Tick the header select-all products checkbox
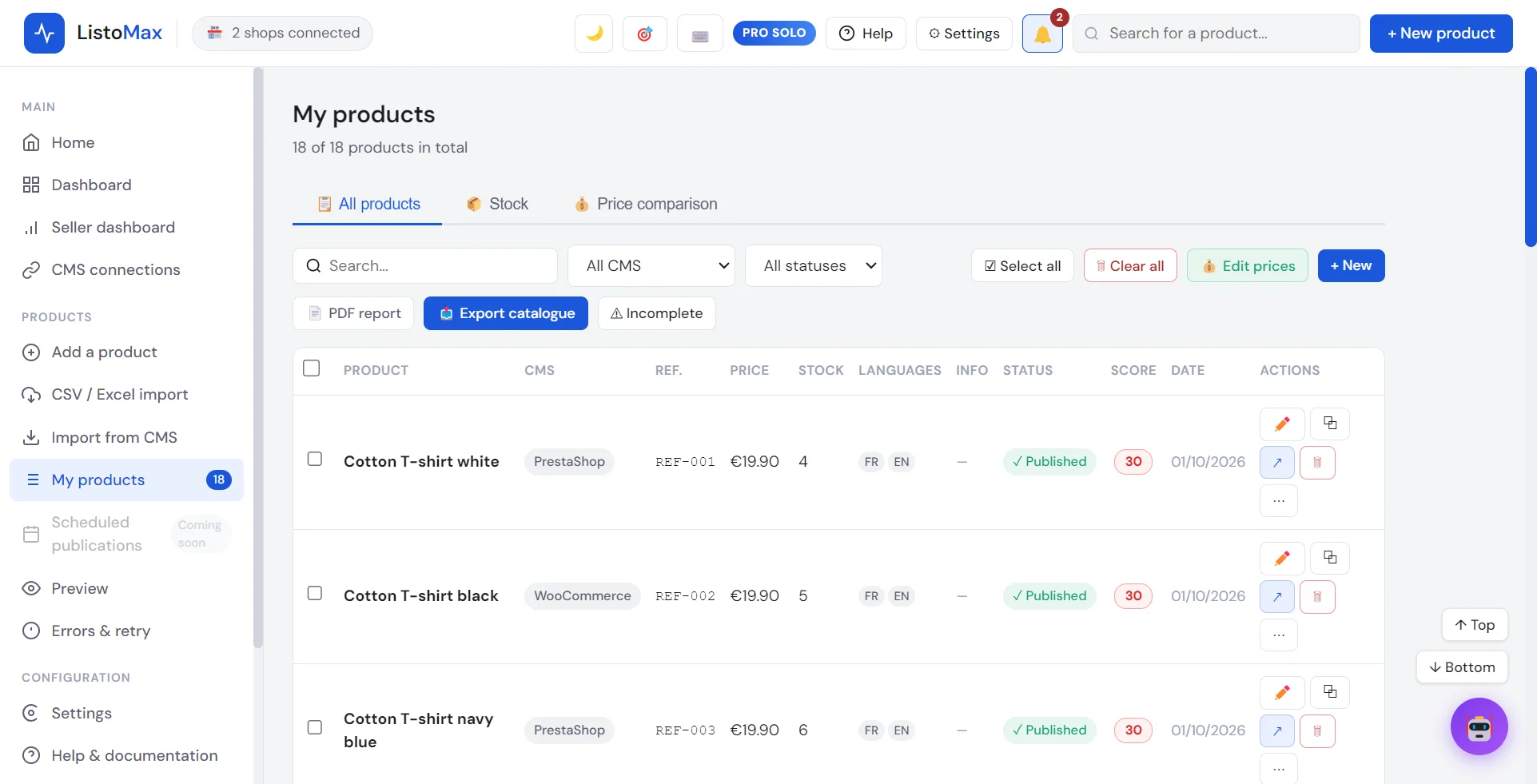Image resolution: width=1537 pixels, height=784 pixels. coord(312,368)
